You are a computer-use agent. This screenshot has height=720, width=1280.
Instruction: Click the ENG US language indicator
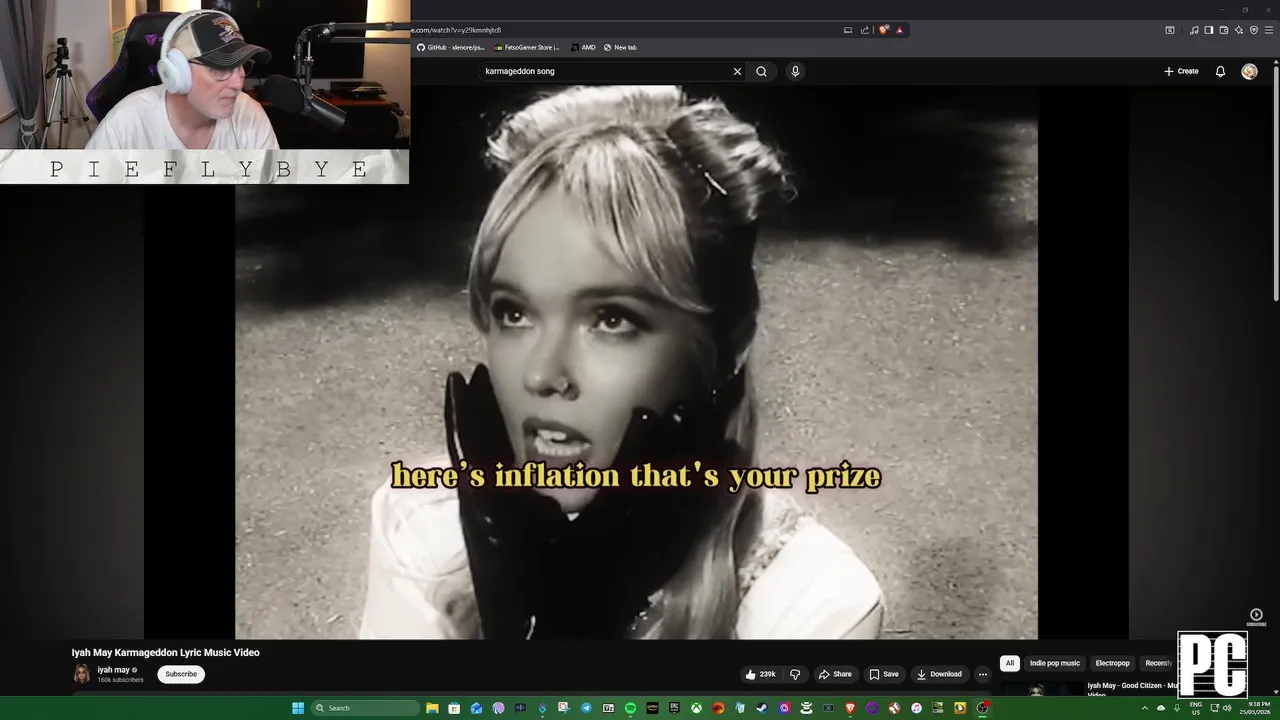1196,708
